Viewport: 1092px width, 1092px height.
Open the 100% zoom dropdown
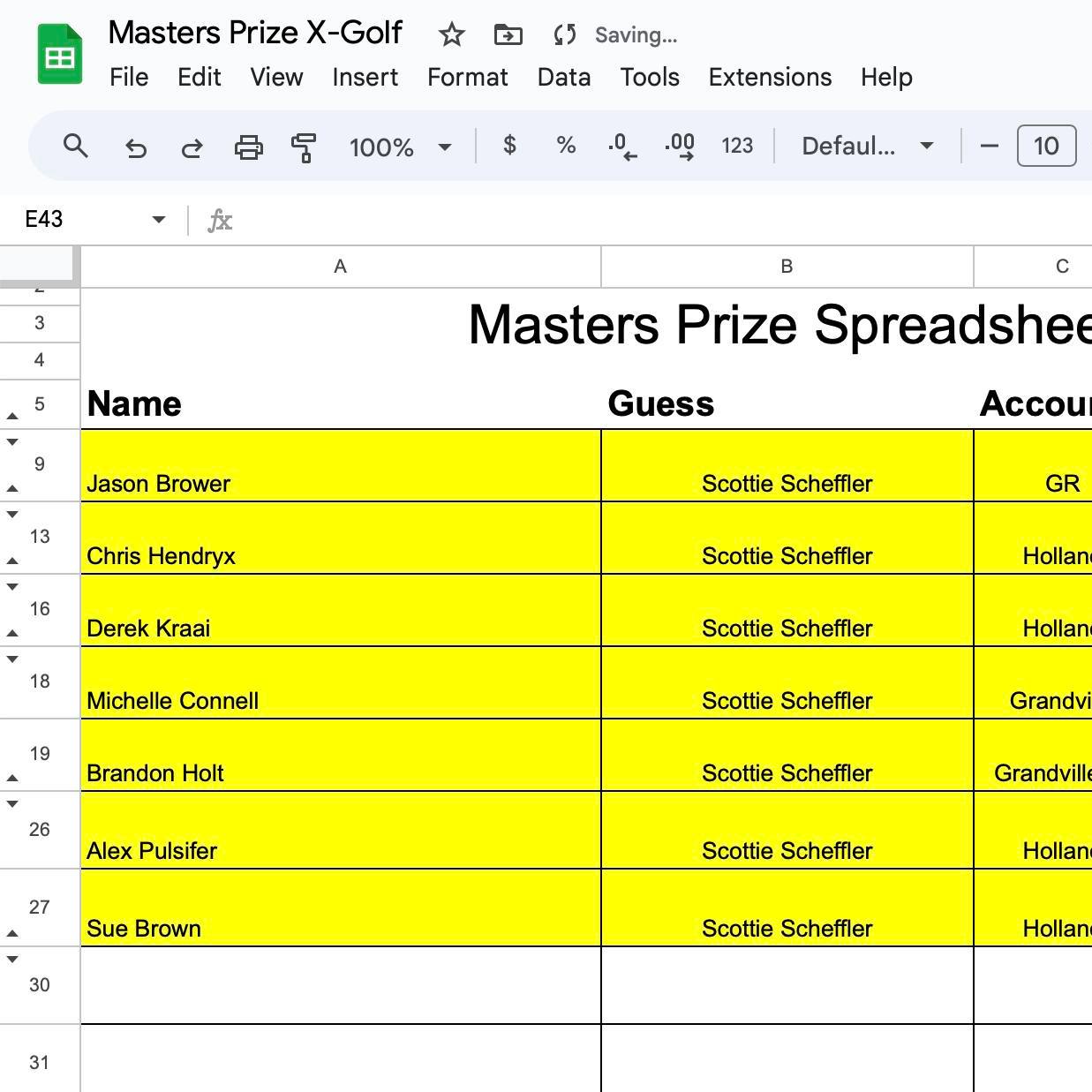tap(401, 147)
